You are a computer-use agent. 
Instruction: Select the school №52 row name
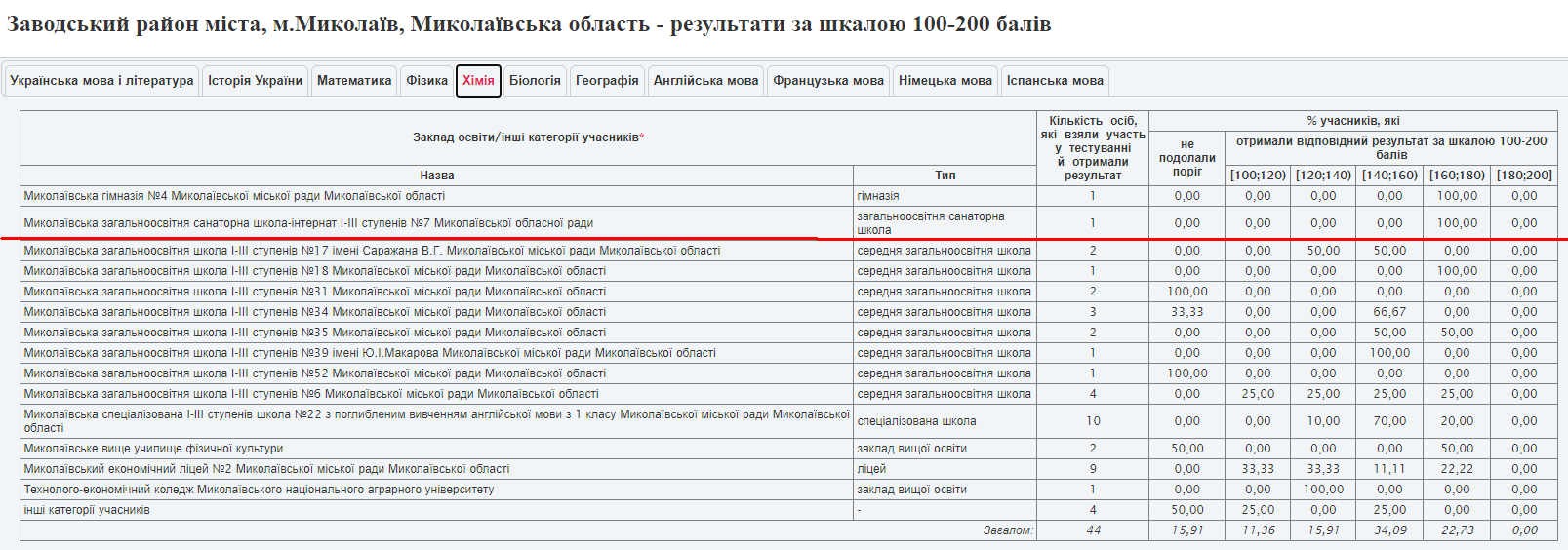click(314, 373)
